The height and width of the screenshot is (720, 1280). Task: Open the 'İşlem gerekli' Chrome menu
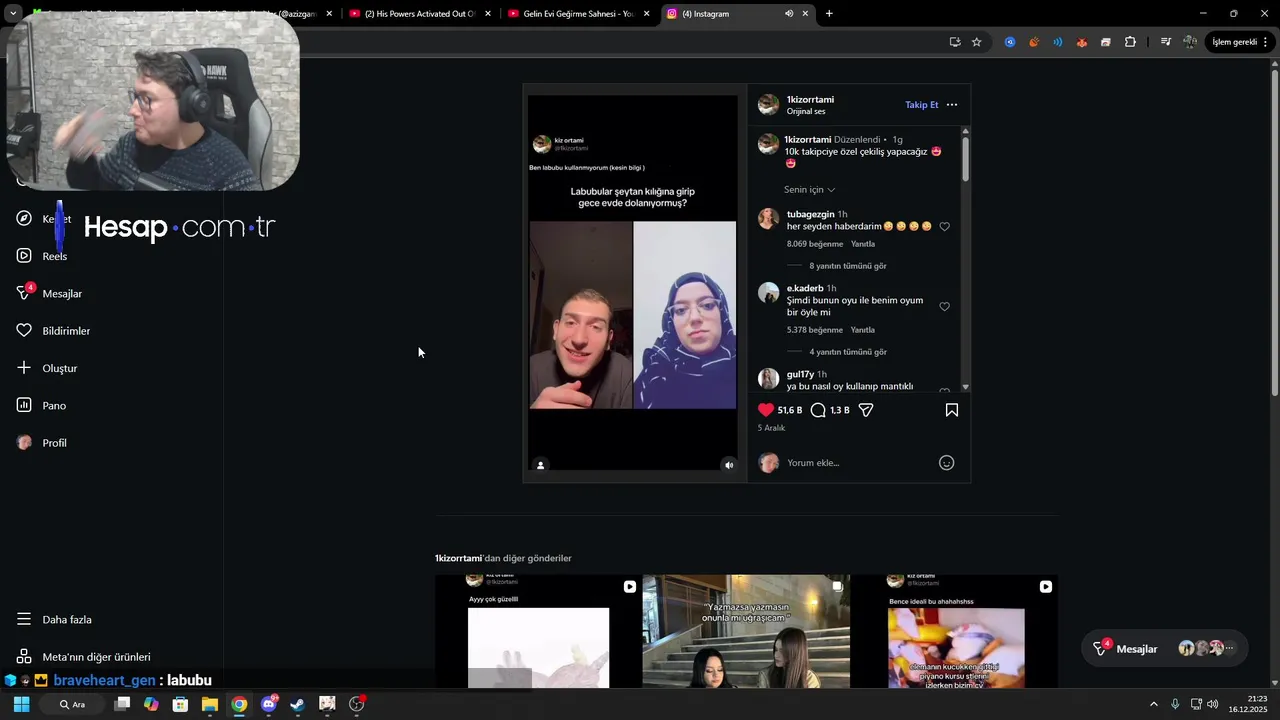pos(1241,42)
